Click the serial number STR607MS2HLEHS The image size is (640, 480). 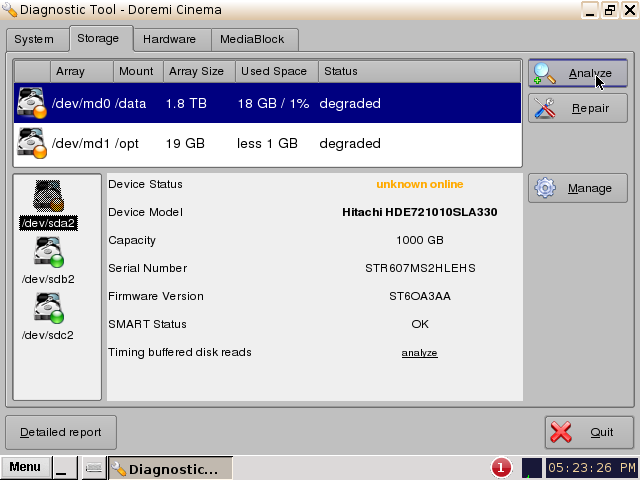(420, 268)
